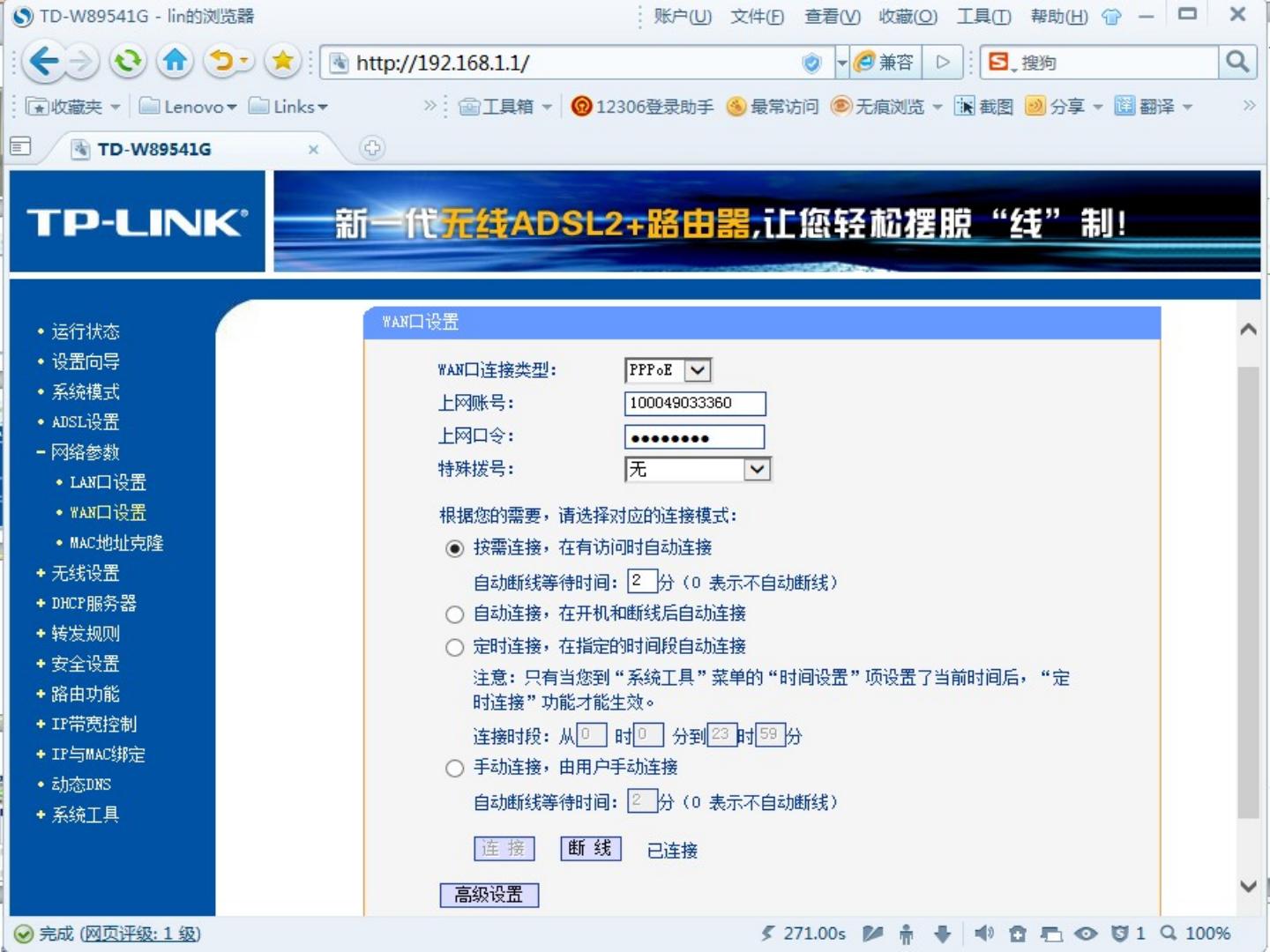The width and height of the screenshot is (1270, 952).
Task: Open the Lenovo bookmarks folder
Action: [188, 107]
